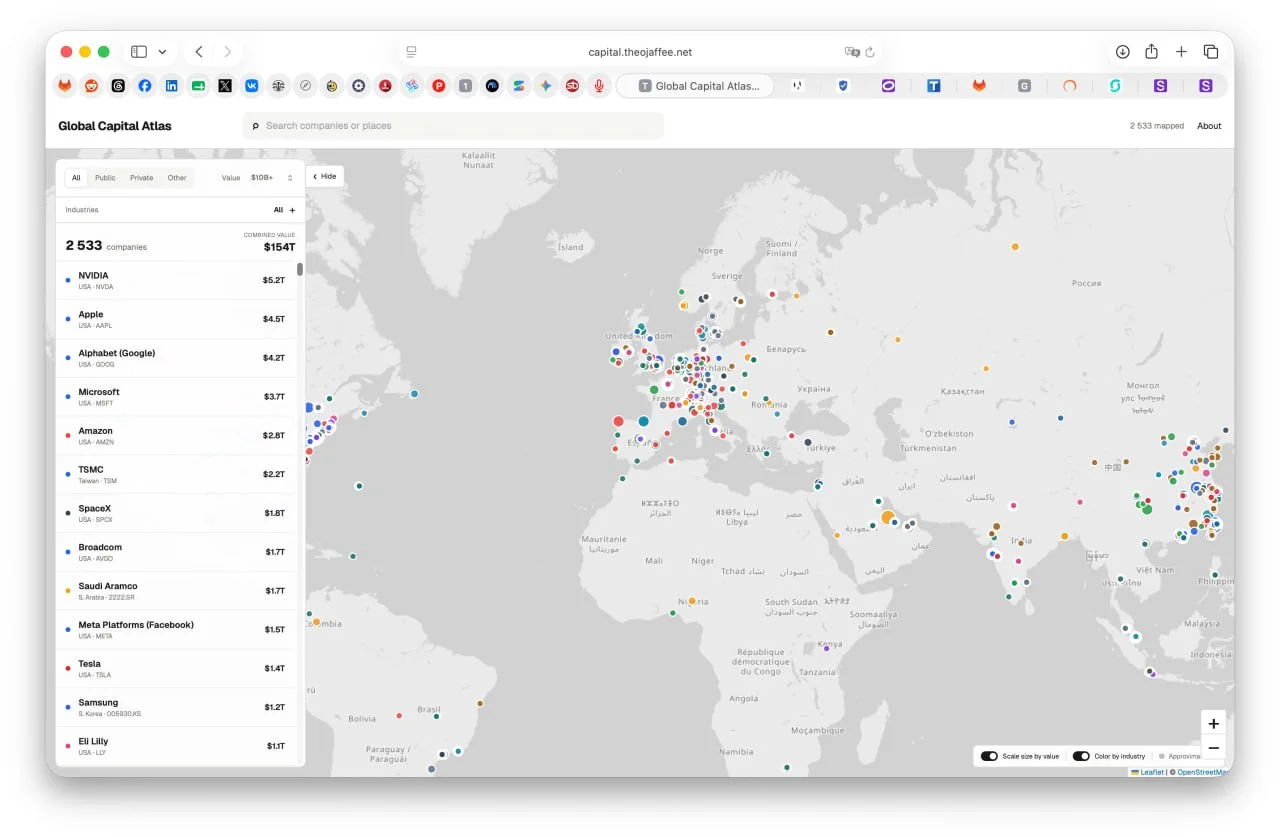The width and height of the screenshot is (1280, 837).
Task: Select Meta Platforms (Facebook) row
Action: [x=178, y=630]
